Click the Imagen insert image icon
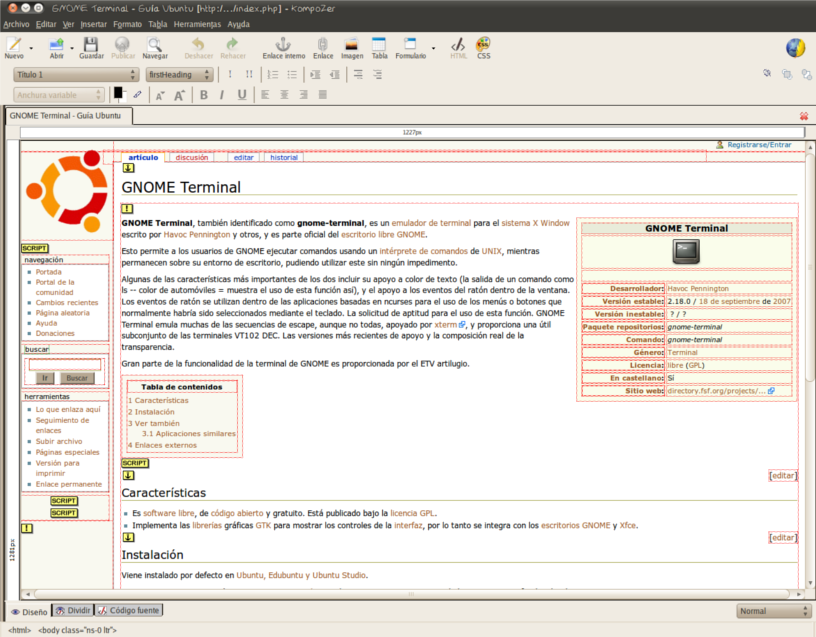 point(351,47)
